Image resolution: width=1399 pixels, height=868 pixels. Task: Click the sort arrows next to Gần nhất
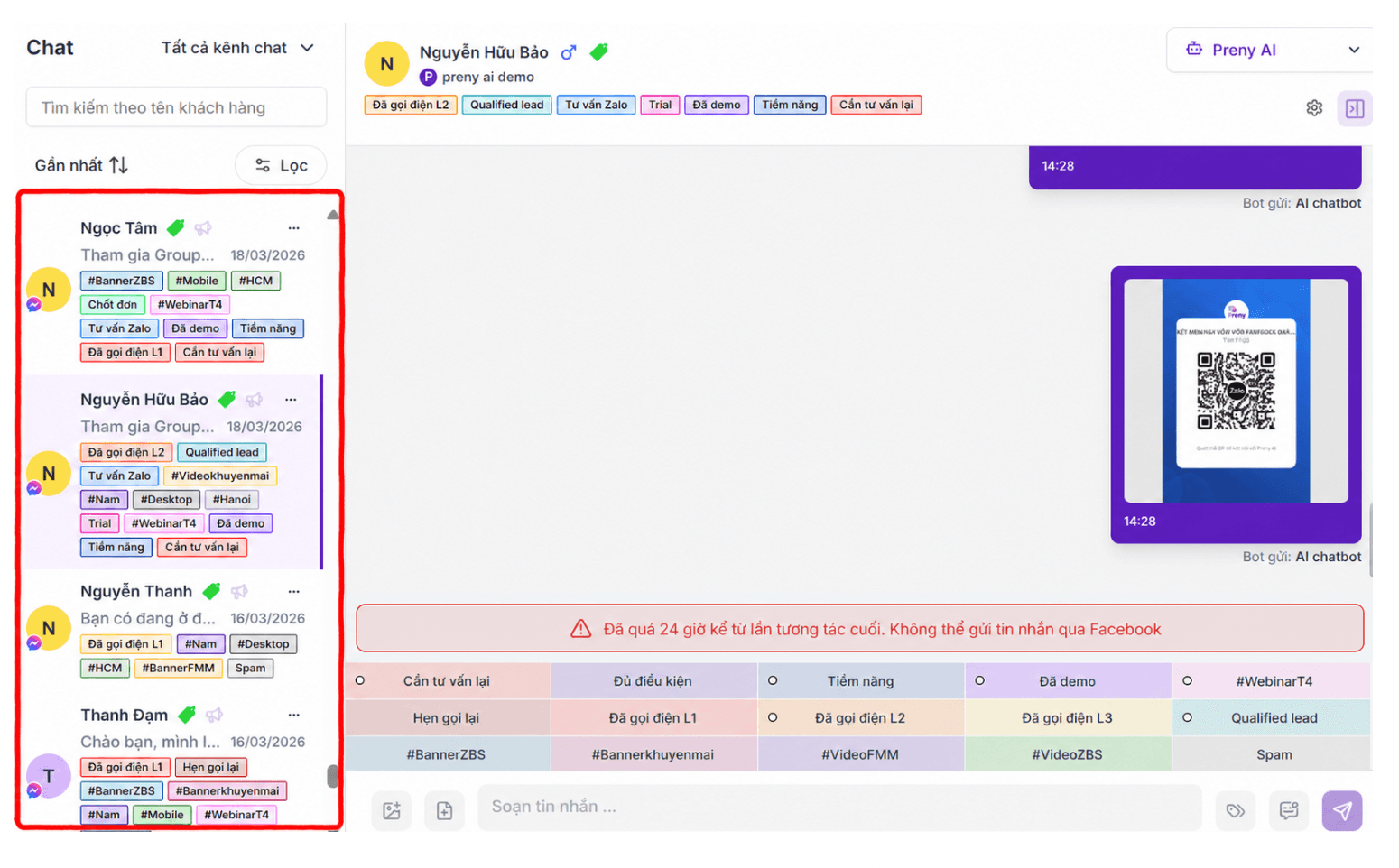point(118,165)
